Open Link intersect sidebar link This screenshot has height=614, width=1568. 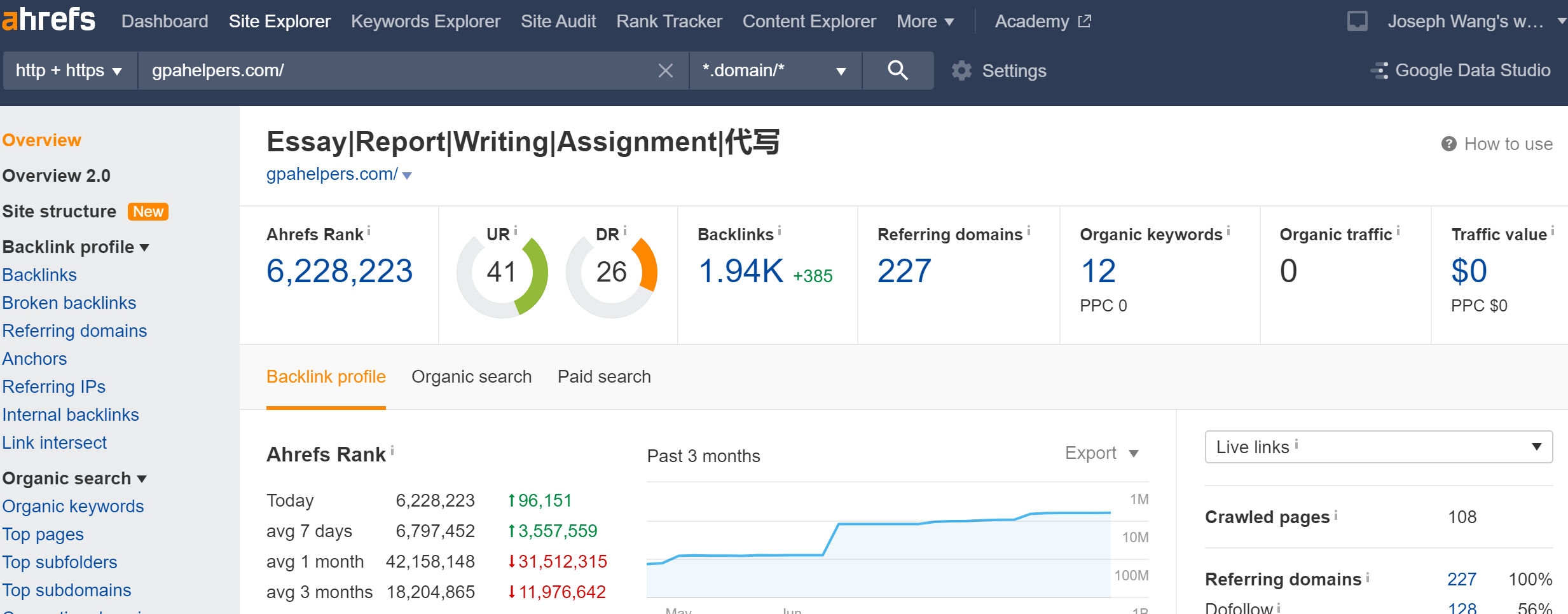[55, 442]
